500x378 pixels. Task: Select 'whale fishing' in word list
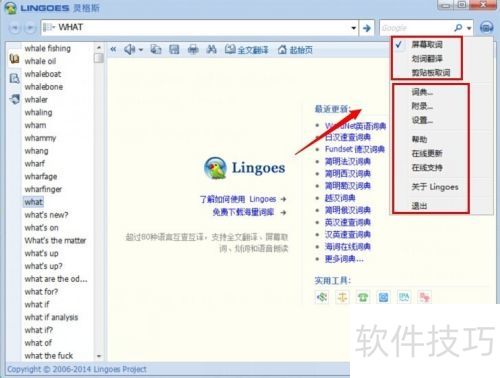48,48
